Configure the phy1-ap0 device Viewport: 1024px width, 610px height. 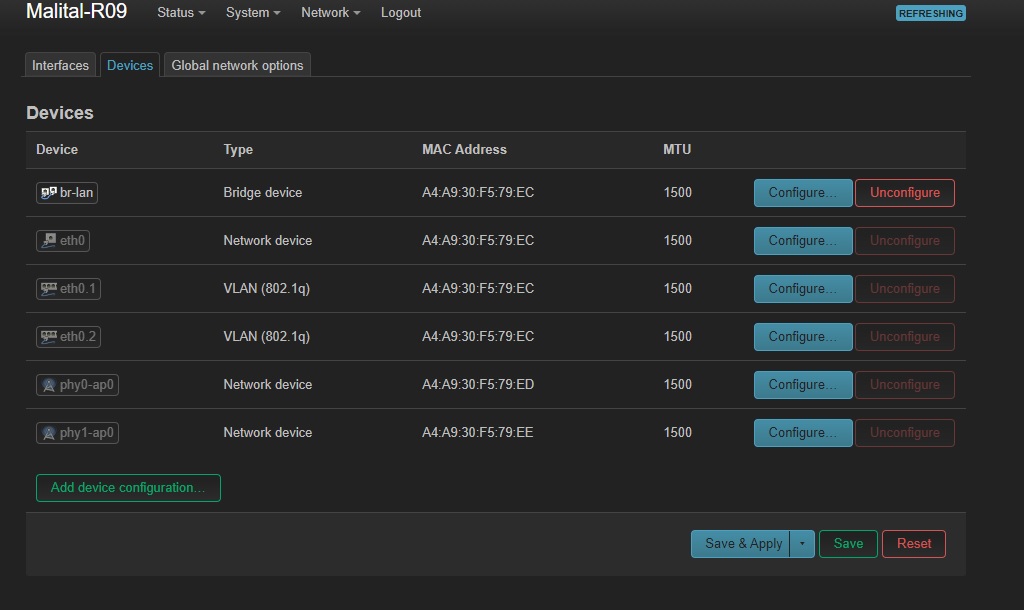tap(803, 432)
